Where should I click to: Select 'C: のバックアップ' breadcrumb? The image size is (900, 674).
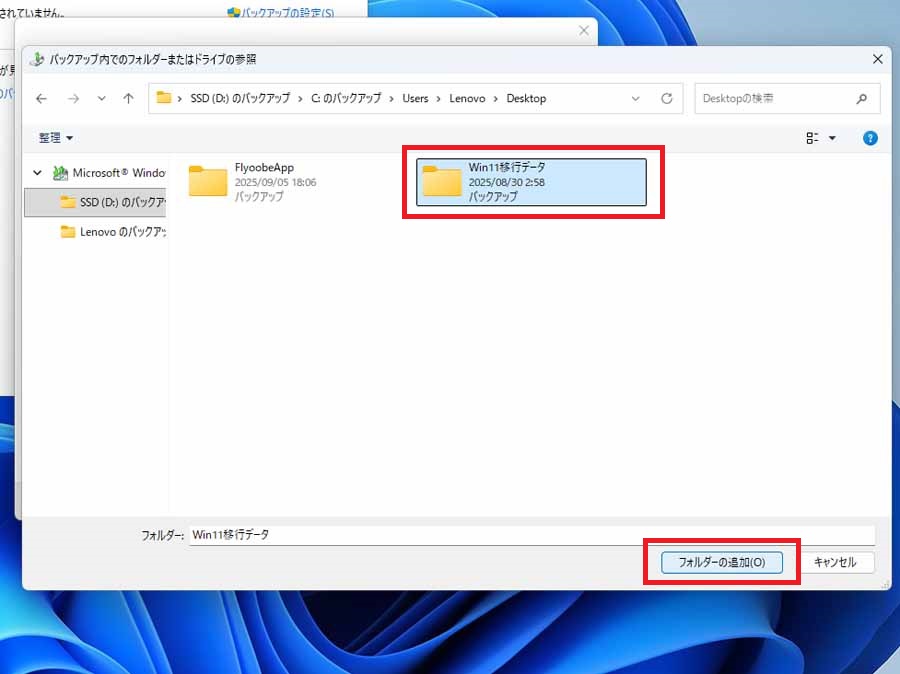click(346, 98)
